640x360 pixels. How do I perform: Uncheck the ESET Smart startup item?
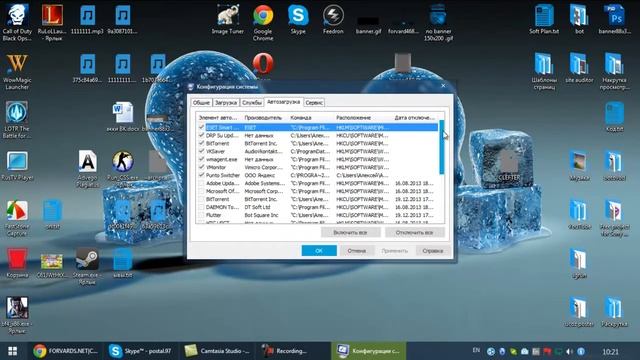pyautogui.click(x=201, y=127)
